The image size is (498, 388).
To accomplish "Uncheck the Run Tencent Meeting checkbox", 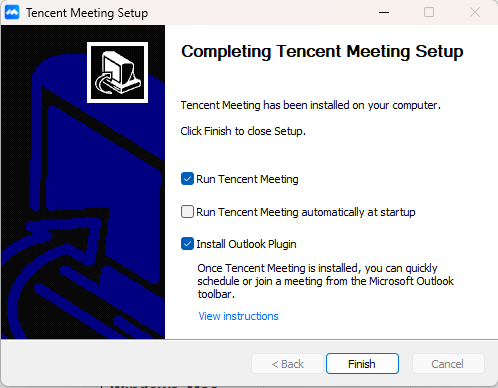I will [187, 179].
